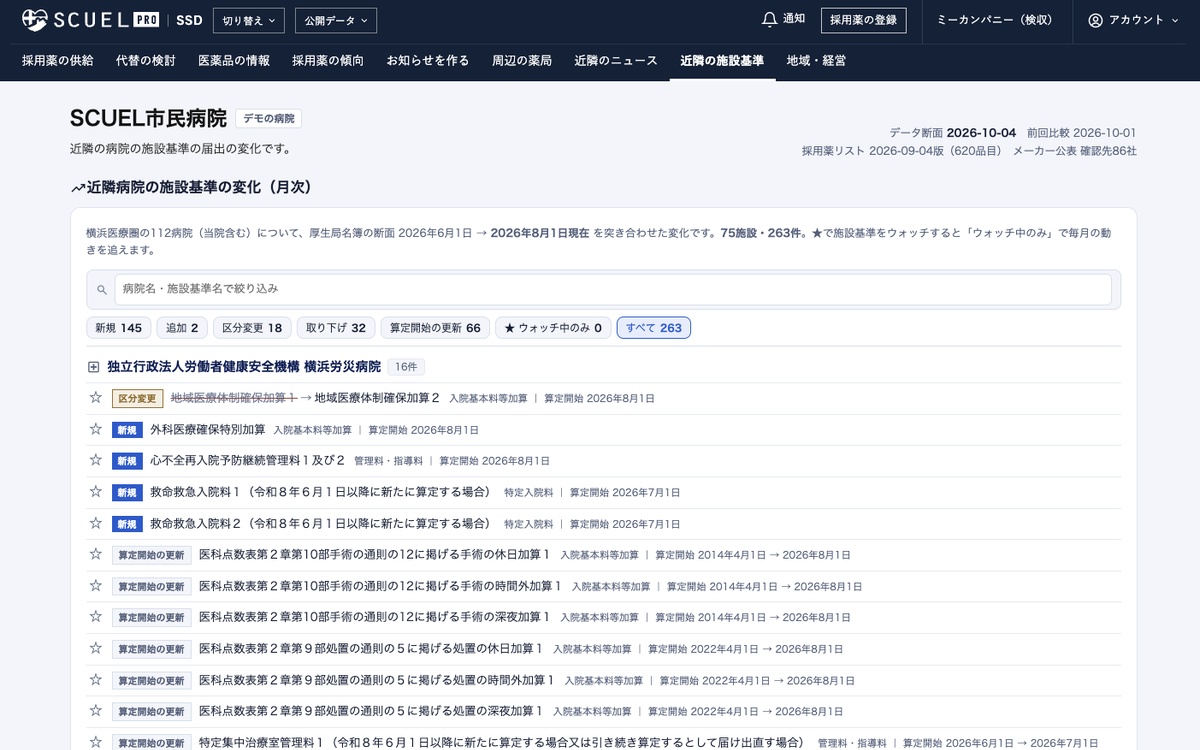Image resolution: width=1200 pixels, height=750 pixels.
Task: Click the trend arrow icon by 近隣病院の施設基準の変化
Action: tap(77, 187)
